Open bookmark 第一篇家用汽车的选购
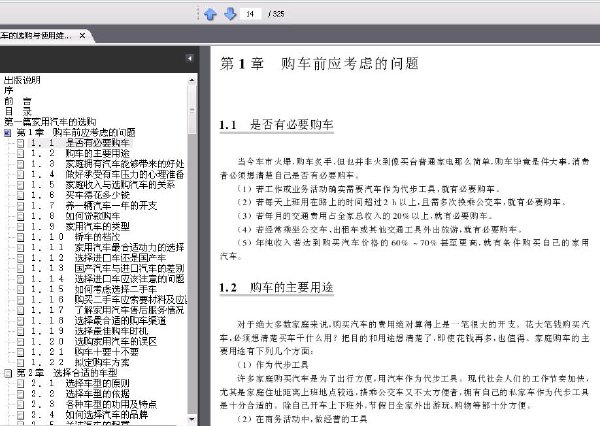Viewport: 600px width, 426px height. coord(50,122)
